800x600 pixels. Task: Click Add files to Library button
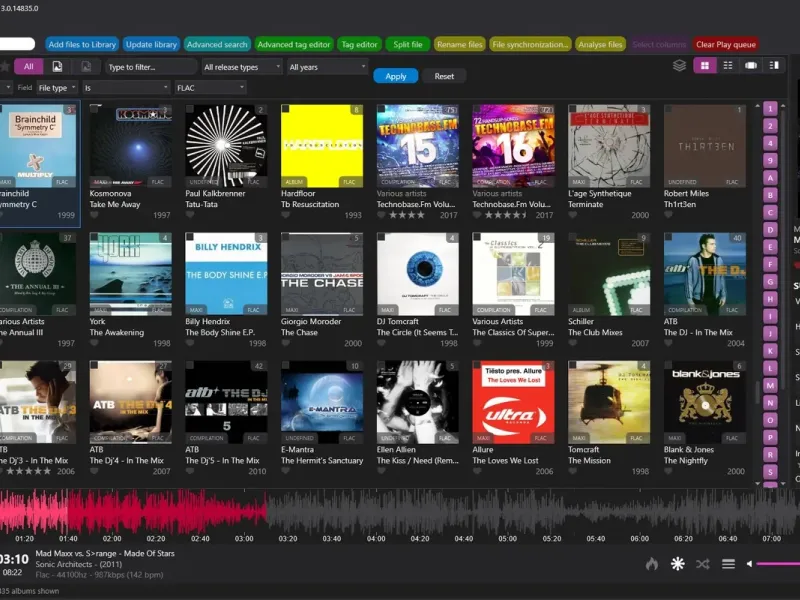pyautogui.click(x=82, y=44)
